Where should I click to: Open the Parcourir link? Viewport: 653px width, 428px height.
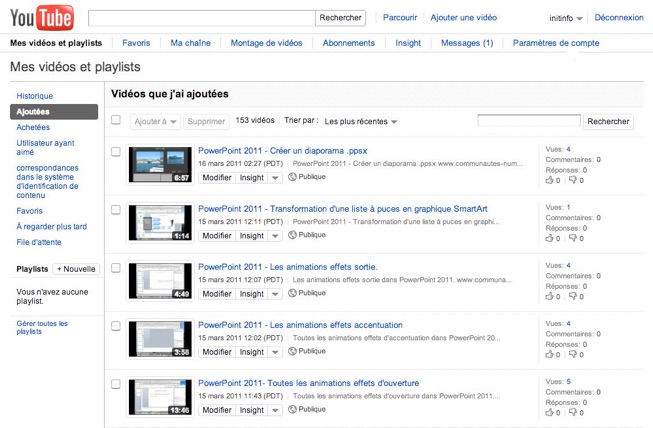pos(400,17)
